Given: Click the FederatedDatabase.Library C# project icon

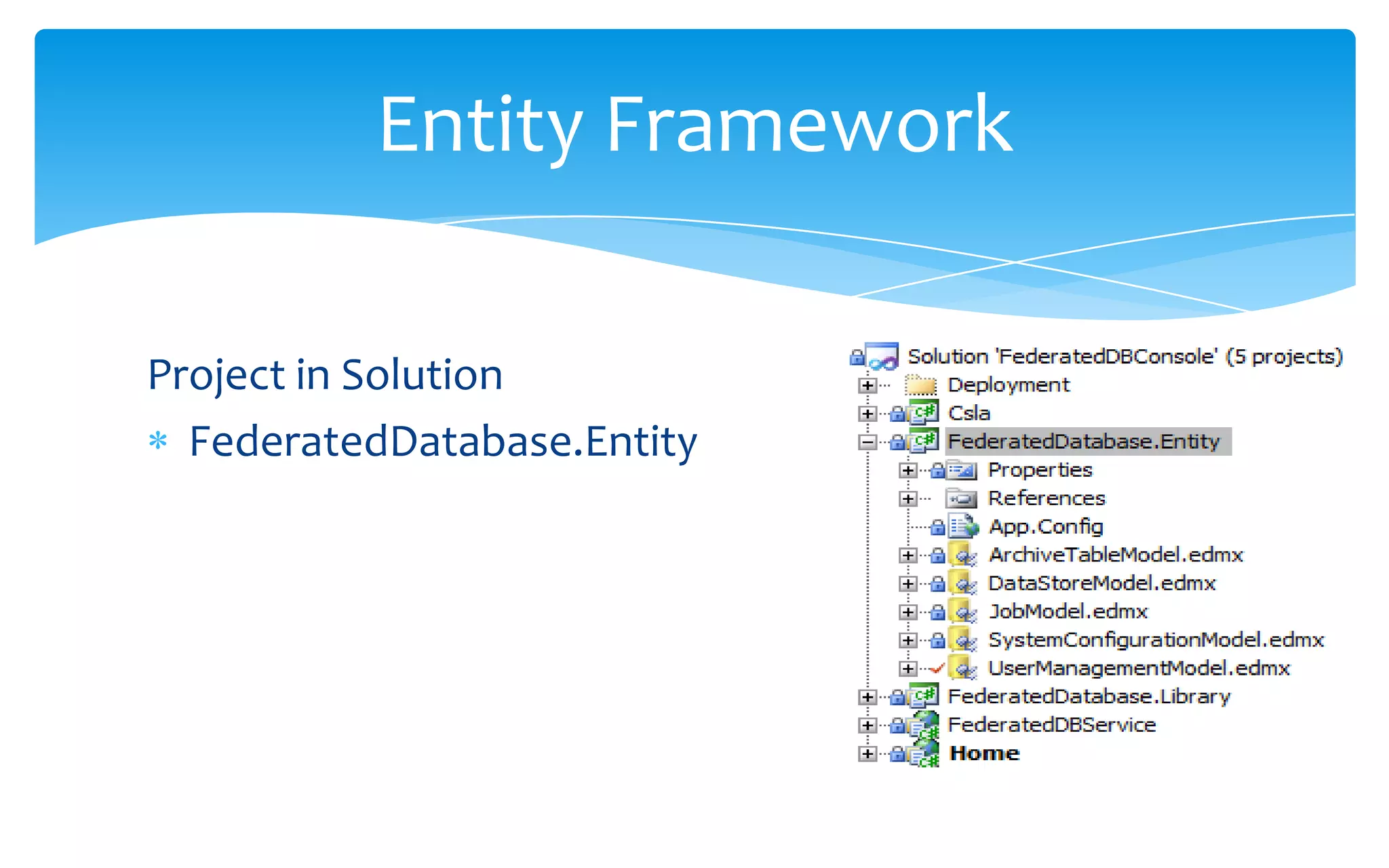Looking at the screenshot, I should pyautogui.click(x=923, y=696).
